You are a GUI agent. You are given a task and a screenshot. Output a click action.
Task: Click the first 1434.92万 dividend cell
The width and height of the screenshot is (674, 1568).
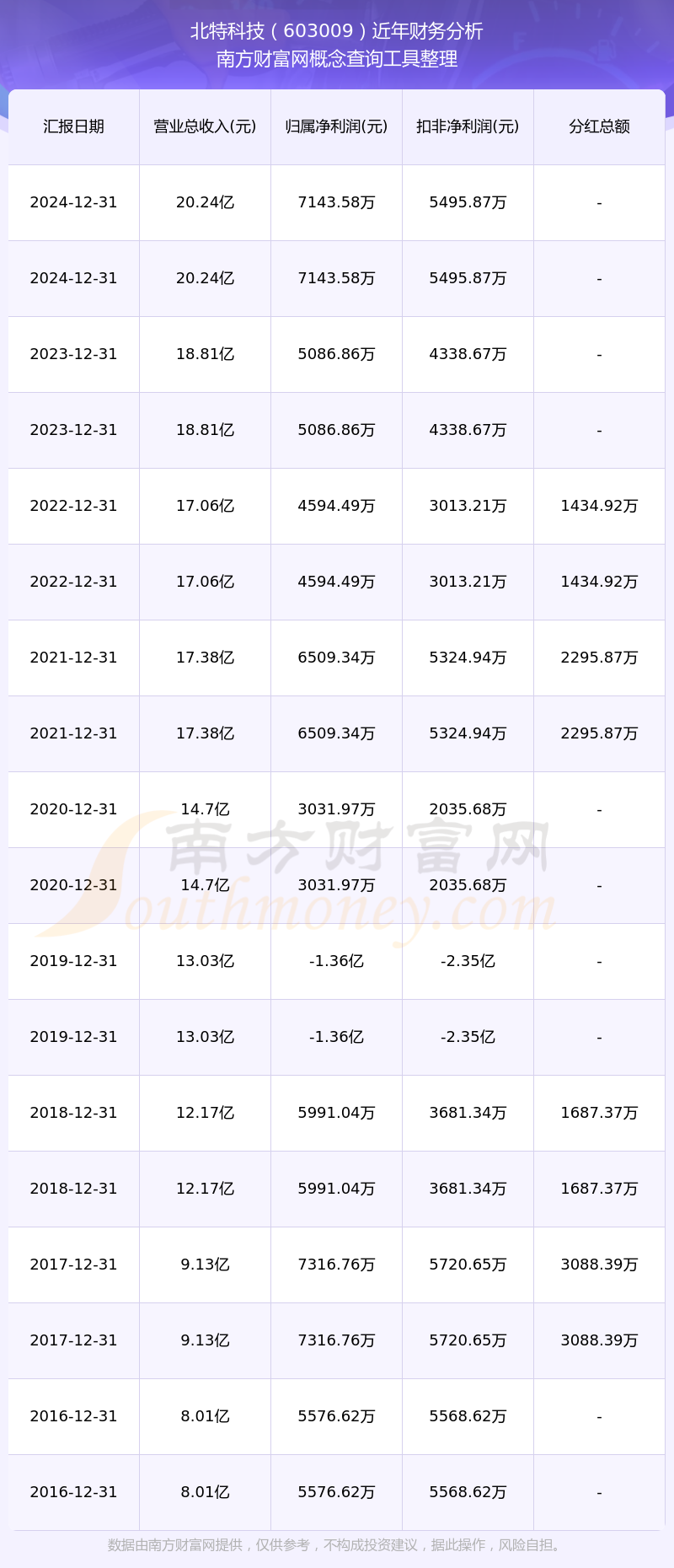[x=599, y=506]
